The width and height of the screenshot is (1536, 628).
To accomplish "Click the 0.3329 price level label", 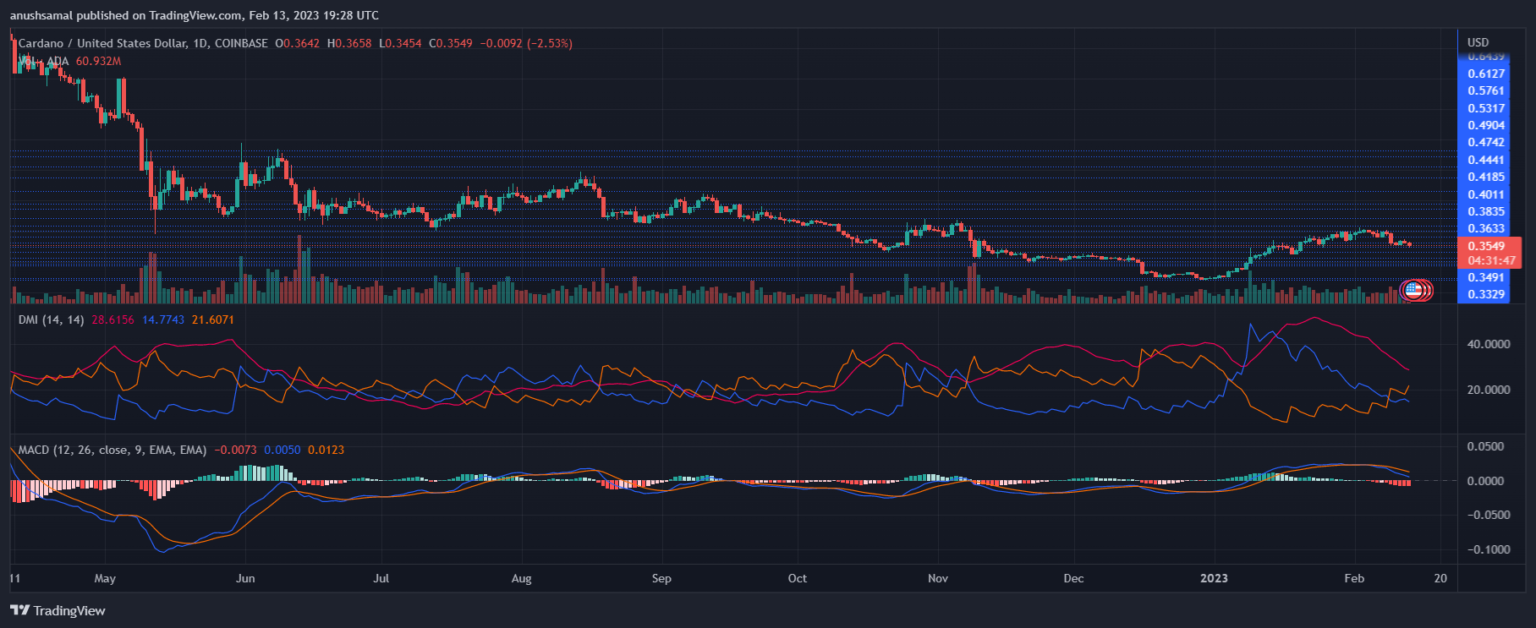I will [1486, 294].
